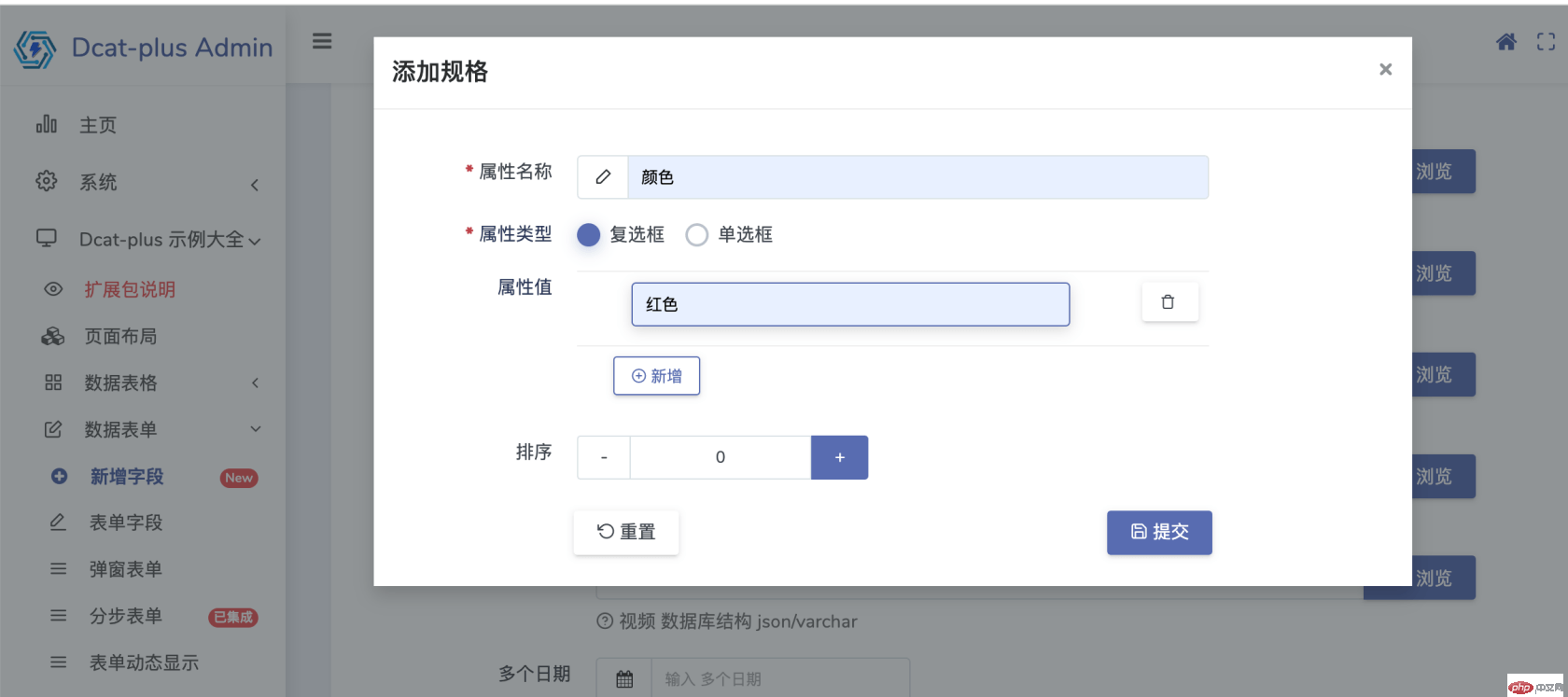Click the eye icon beside 扩展包说明
The image size is (1568, 697).
[x=53, y=289]
